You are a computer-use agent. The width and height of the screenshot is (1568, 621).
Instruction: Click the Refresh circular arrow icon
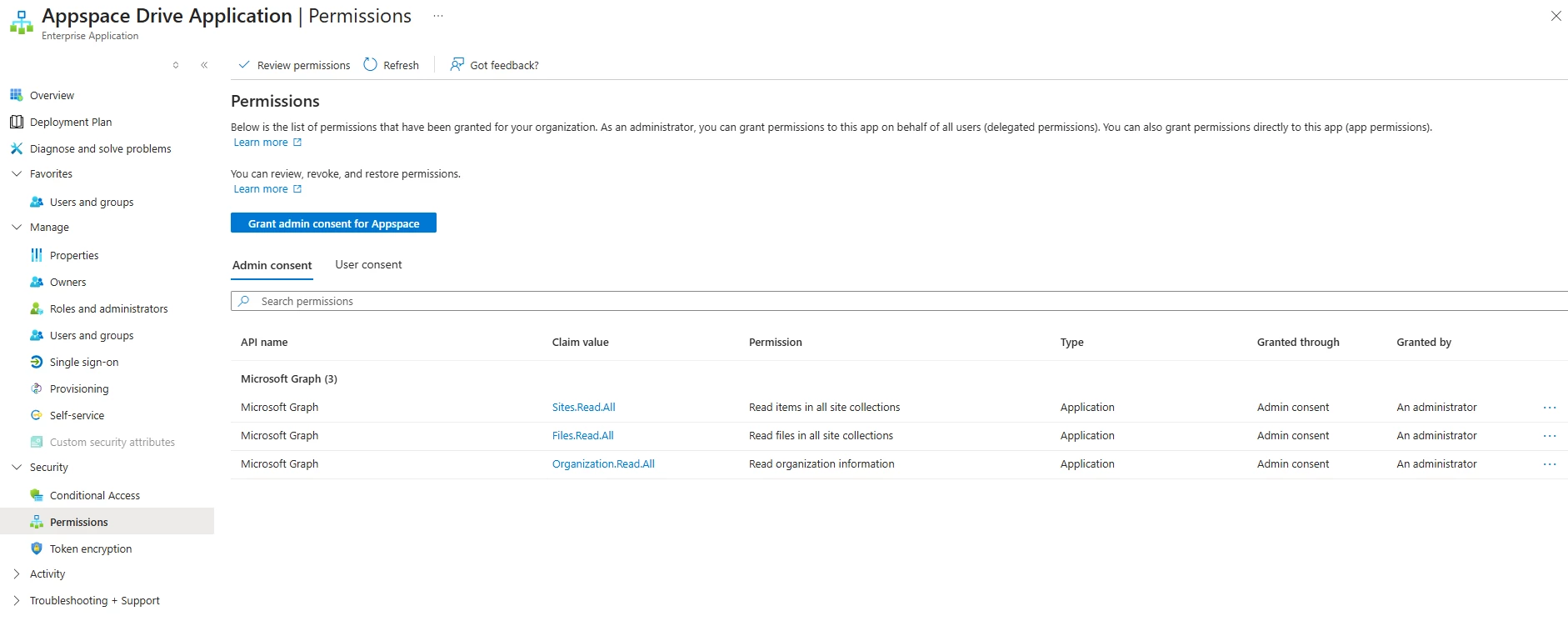371,64
